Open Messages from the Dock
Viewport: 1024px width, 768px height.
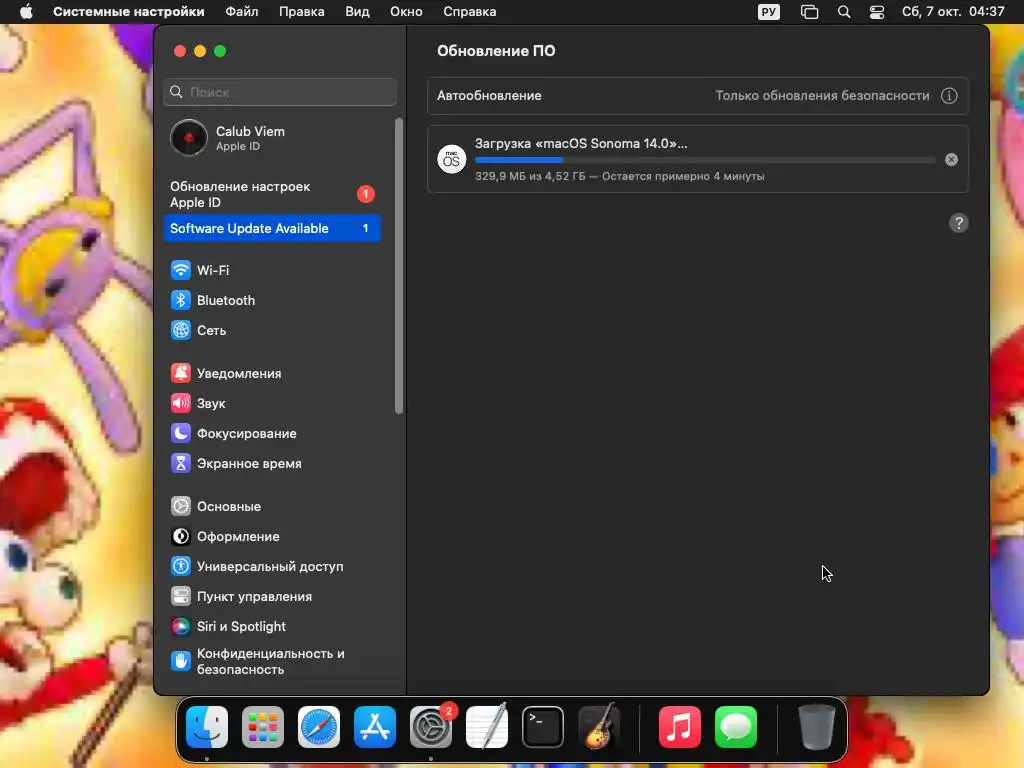pyautogui.click(x=736, y=727)
